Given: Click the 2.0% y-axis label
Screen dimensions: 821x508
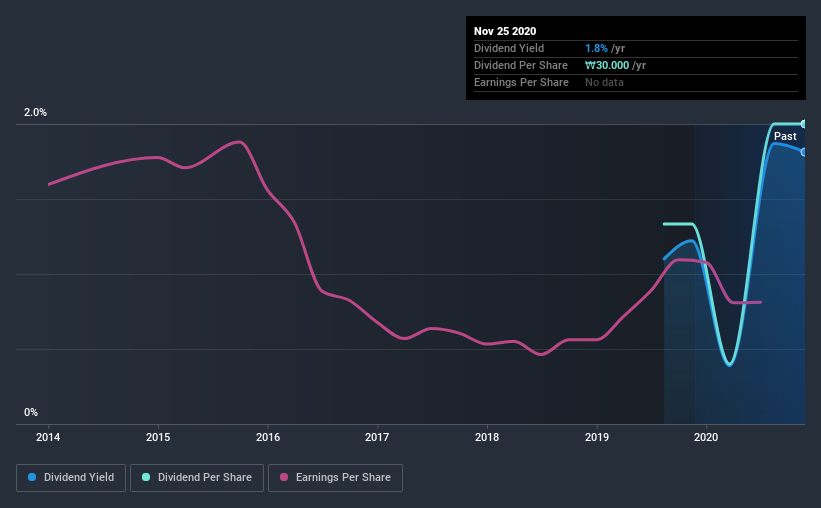Looking at the screenshot, I should (35, 112).
